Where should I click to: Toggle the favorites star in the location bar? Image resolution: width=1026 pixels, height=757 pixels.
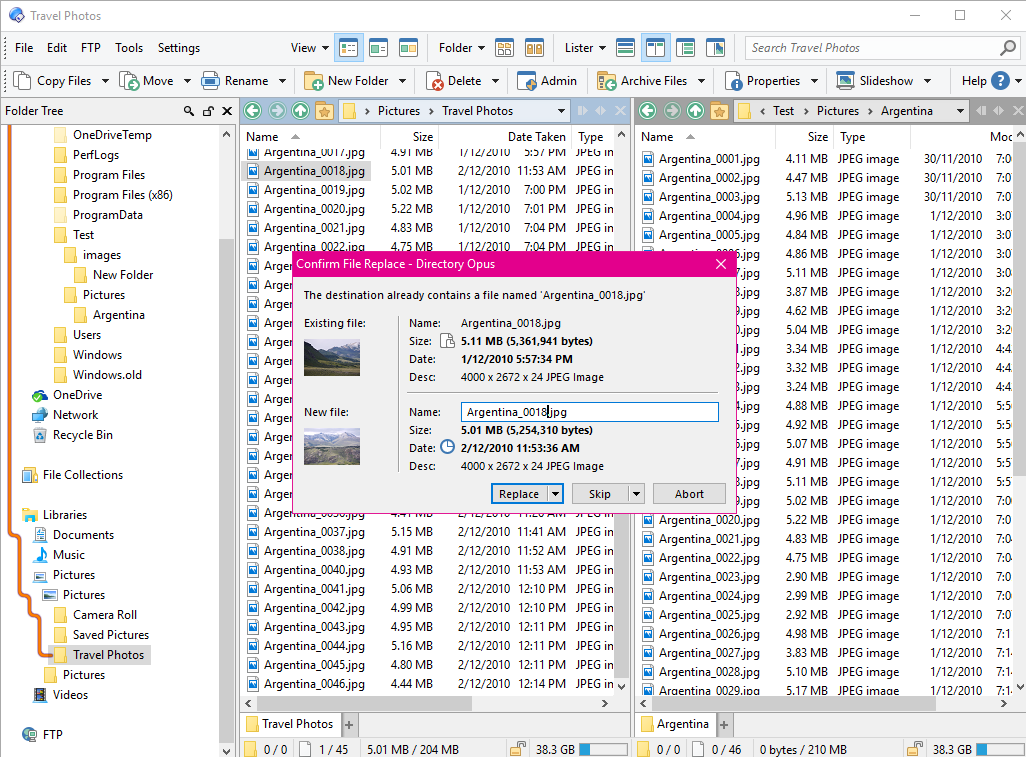(x=322, y=110)
